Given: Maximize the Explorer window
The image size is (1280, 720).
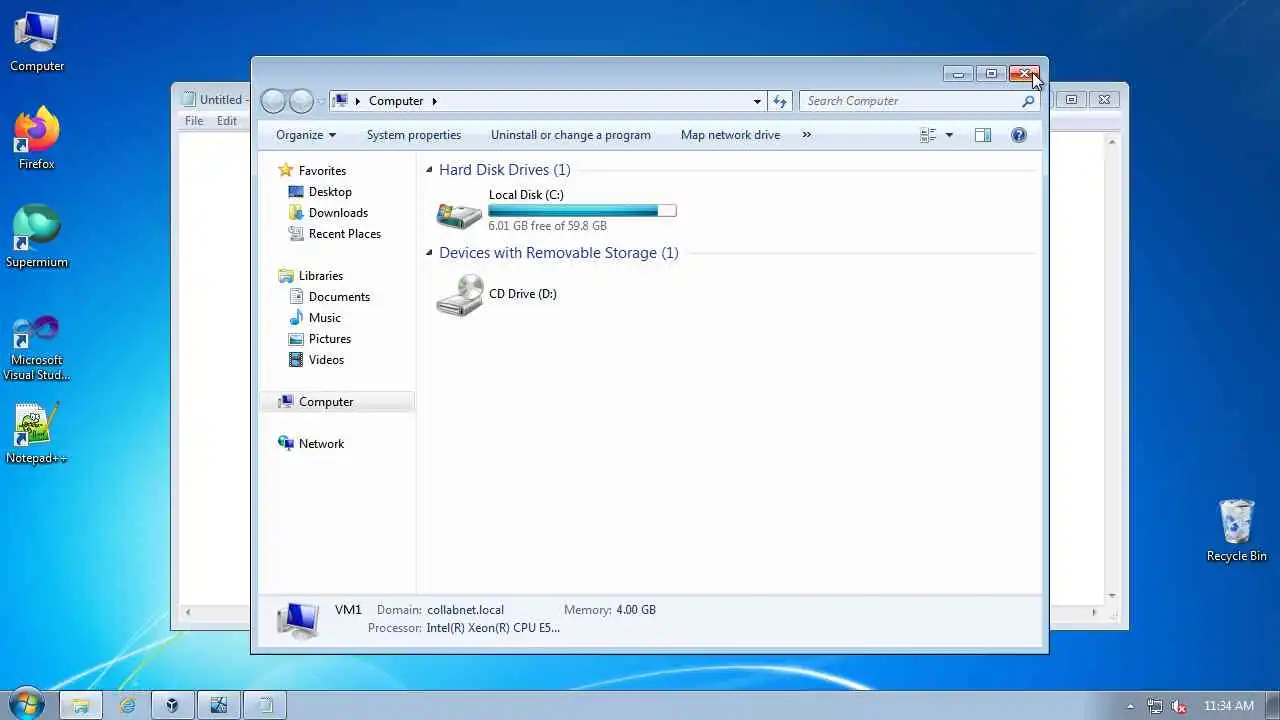Looking at the screenshot, I should point(991,74).
